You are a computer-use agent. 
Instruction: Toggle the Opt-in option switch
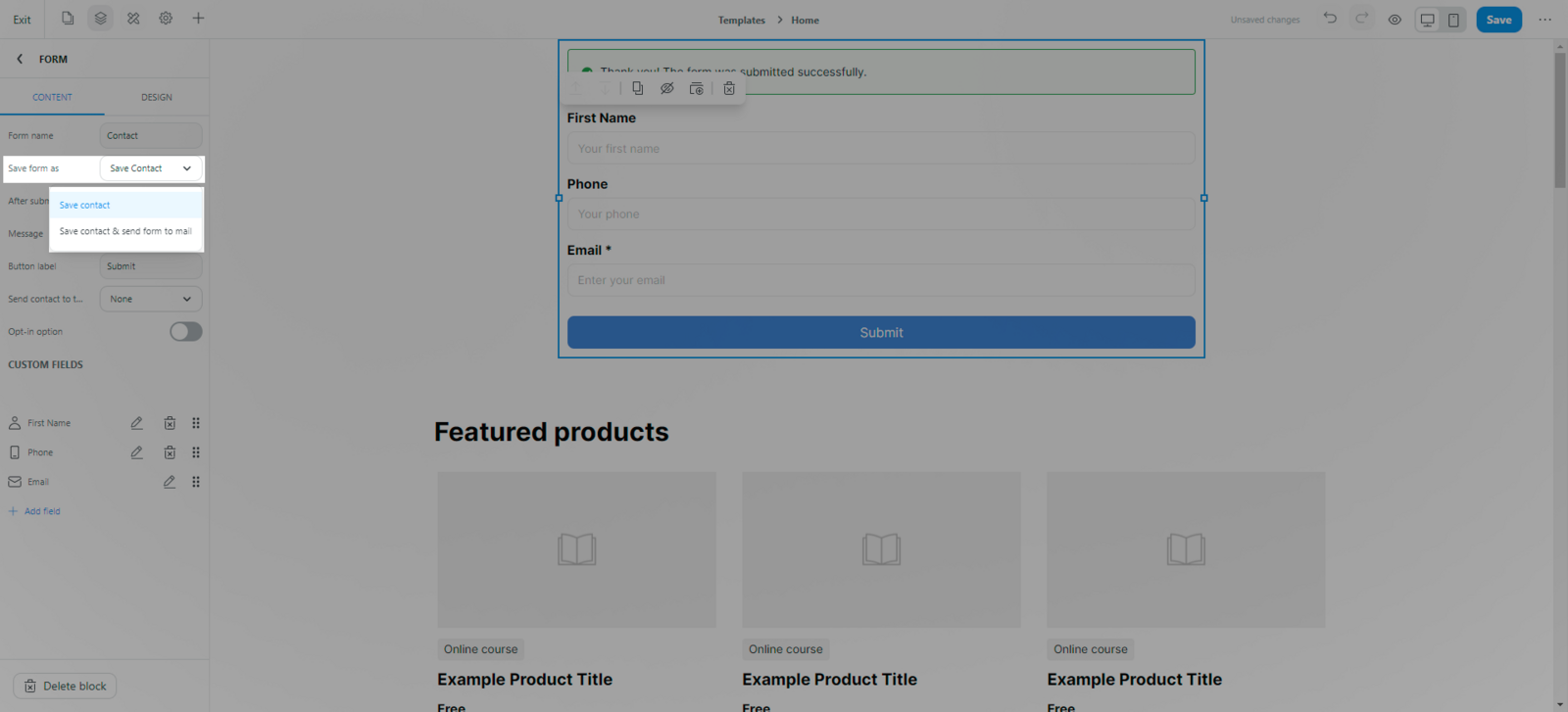tap(185, 332)
